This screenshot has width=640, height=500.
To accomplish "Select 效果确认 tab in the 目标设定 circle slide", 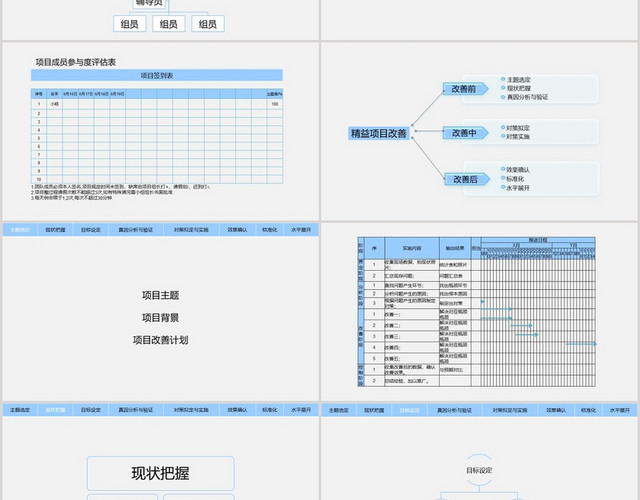I will coord(556,410).
